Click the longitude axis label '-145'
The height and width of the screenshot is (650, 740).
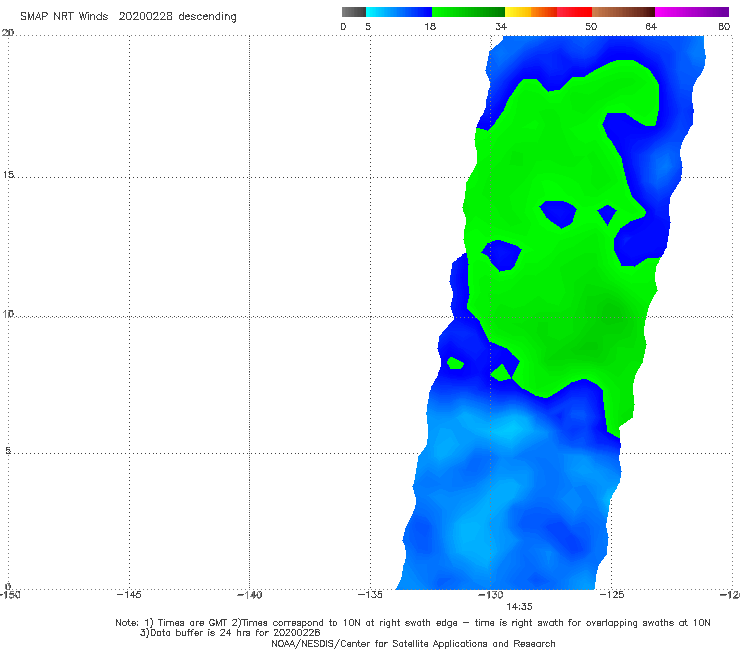(129, 595)
